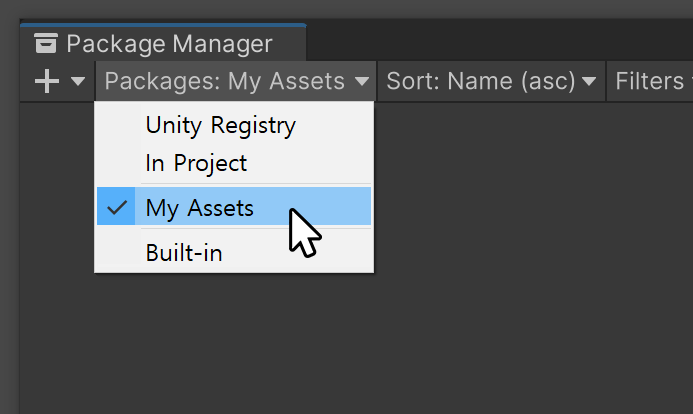
Task: Select the In Project option
Action: click(x=196, y=163)
